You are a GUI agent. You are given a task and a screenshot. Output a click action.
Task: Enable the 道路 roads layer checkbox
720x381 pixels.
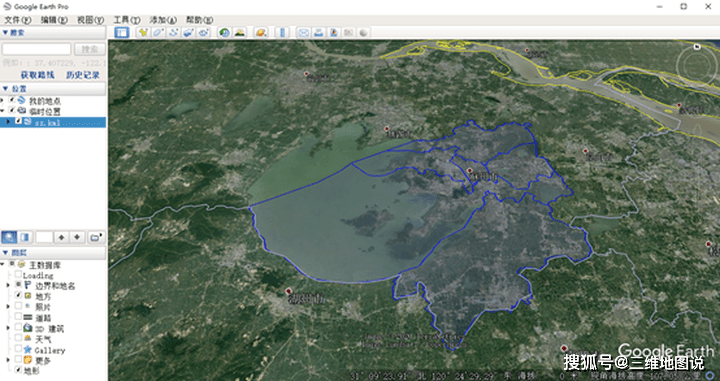point(18,317)
